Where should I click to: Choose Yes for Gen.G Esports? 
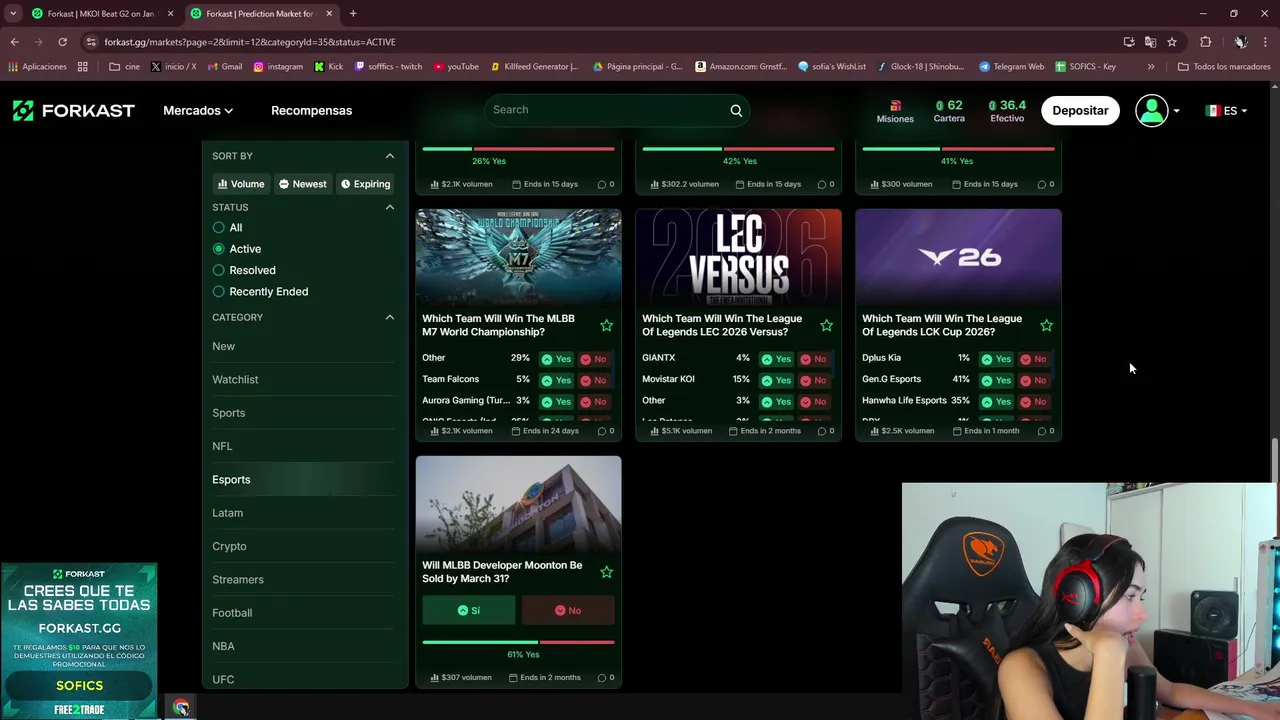pyautogui.click(x=995, y=380)
